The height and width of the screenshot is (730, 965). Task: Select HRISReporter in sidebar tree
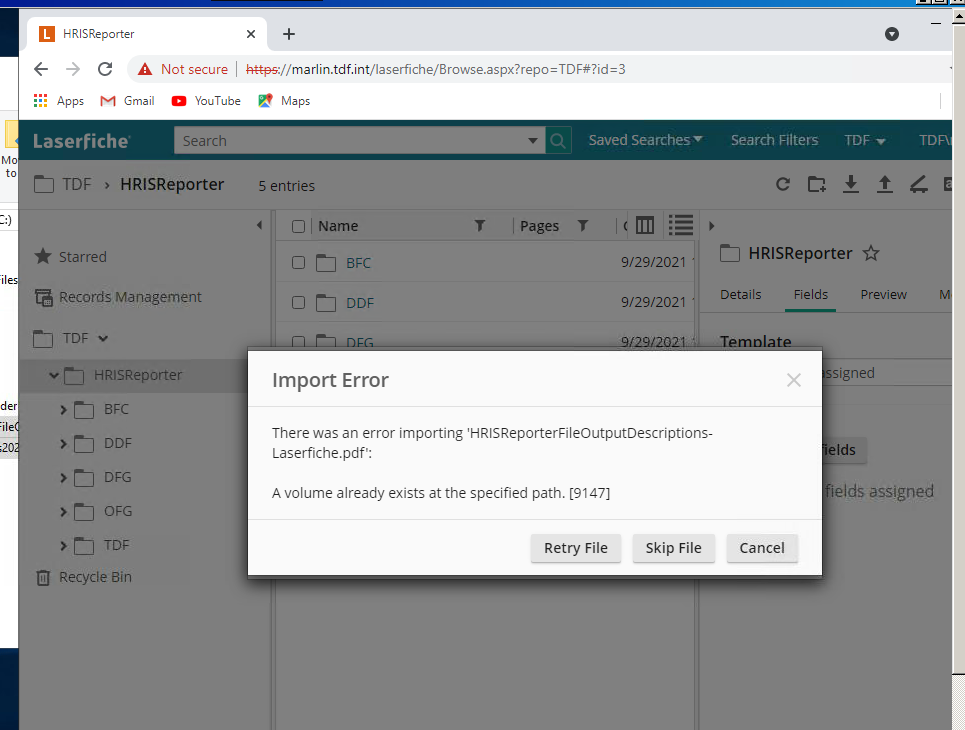[138, 375]
